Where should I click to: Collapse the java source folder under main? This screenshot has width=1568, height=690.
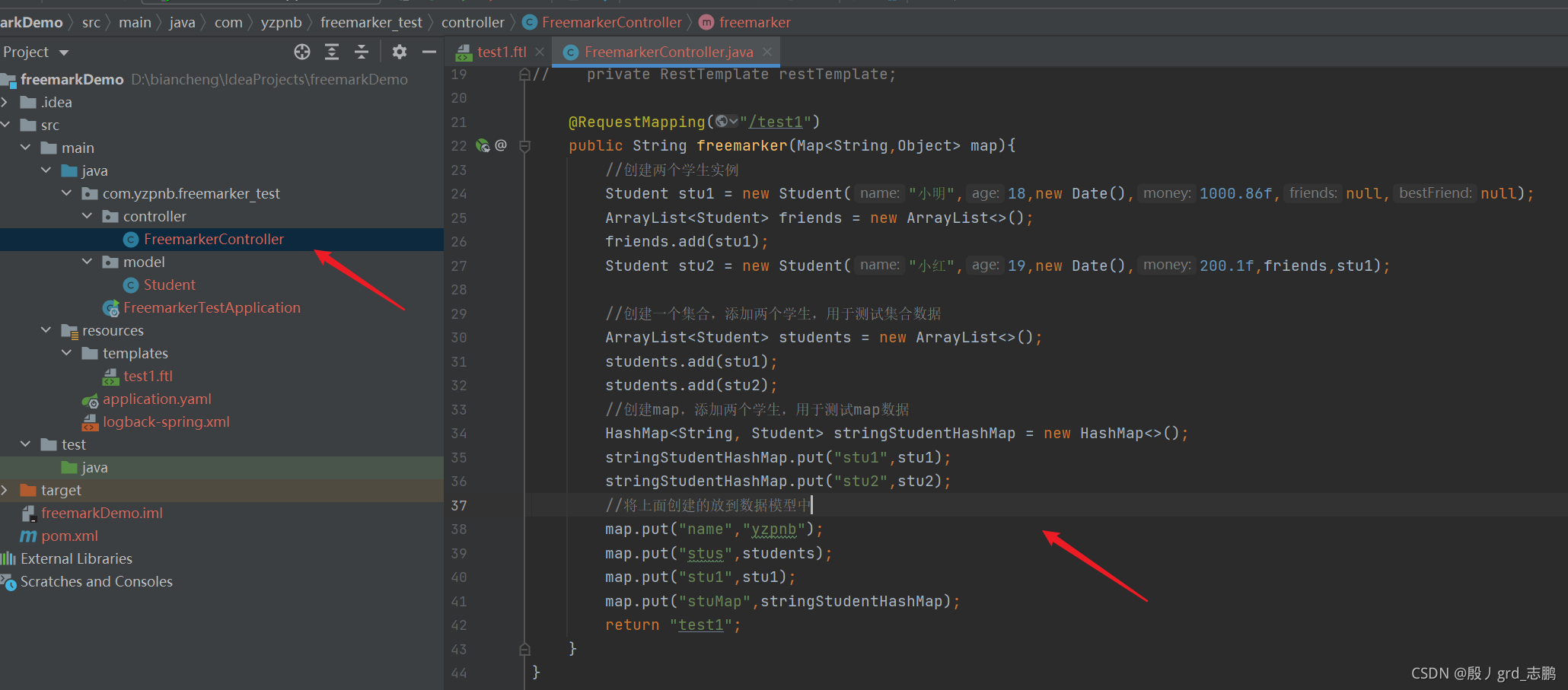[x=46, y=170]
